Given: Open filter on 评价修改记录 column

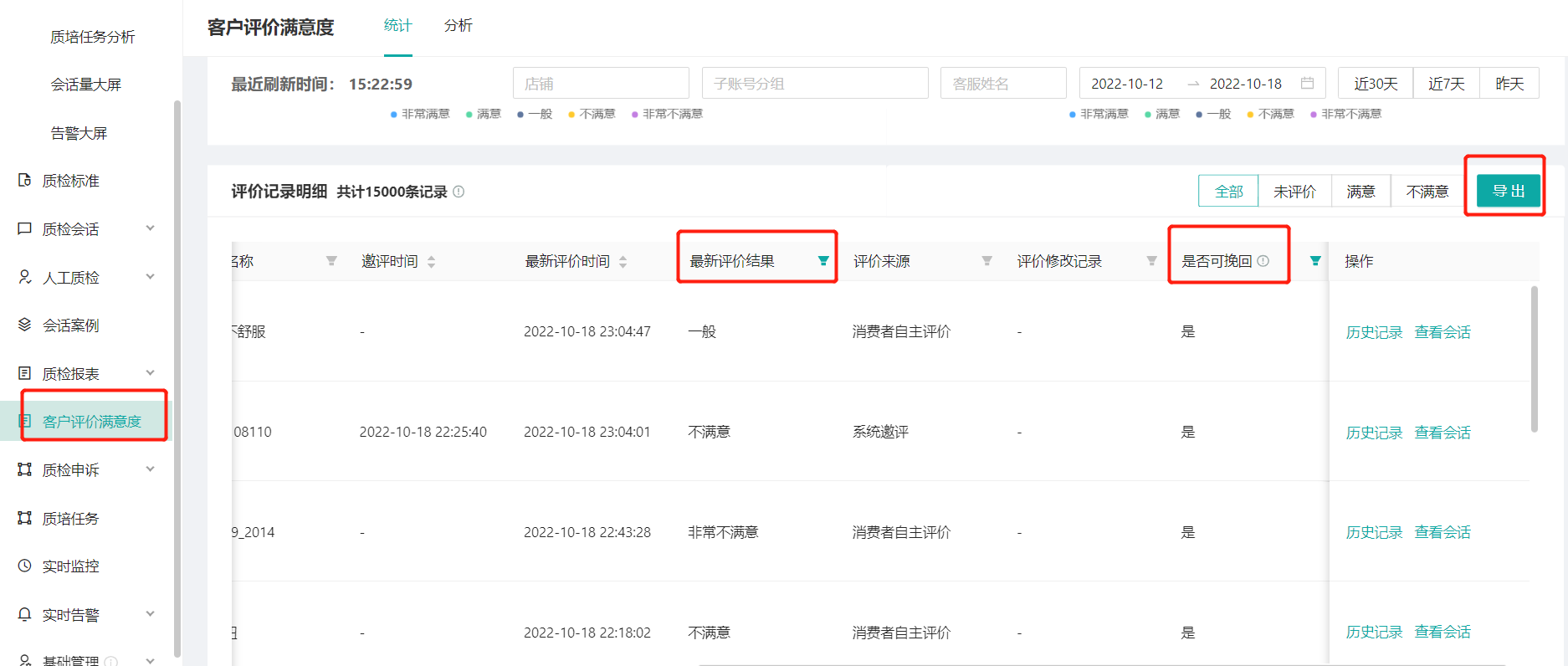Looking at the screenshot, I should 1151,261.
